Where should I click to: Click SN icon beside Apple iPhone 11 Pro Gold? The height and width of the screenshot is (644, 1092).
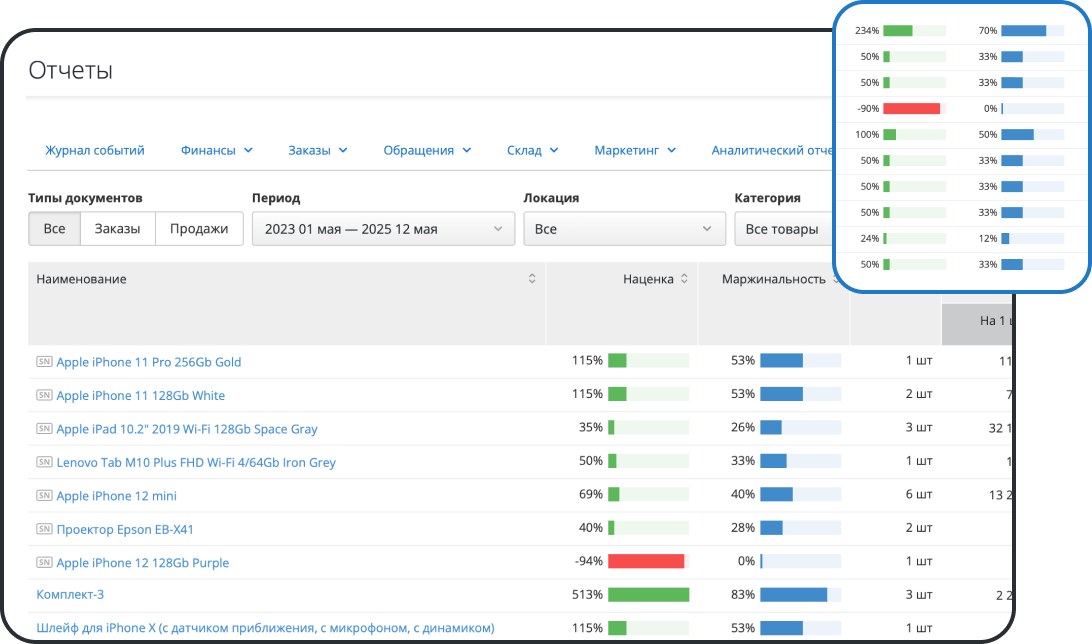[x=44, y=362]
